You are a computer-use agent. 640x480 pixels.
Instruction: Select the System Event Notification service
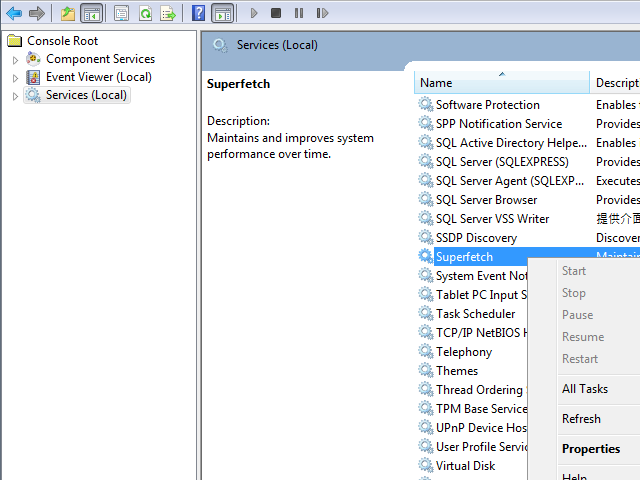pos(481,276)
